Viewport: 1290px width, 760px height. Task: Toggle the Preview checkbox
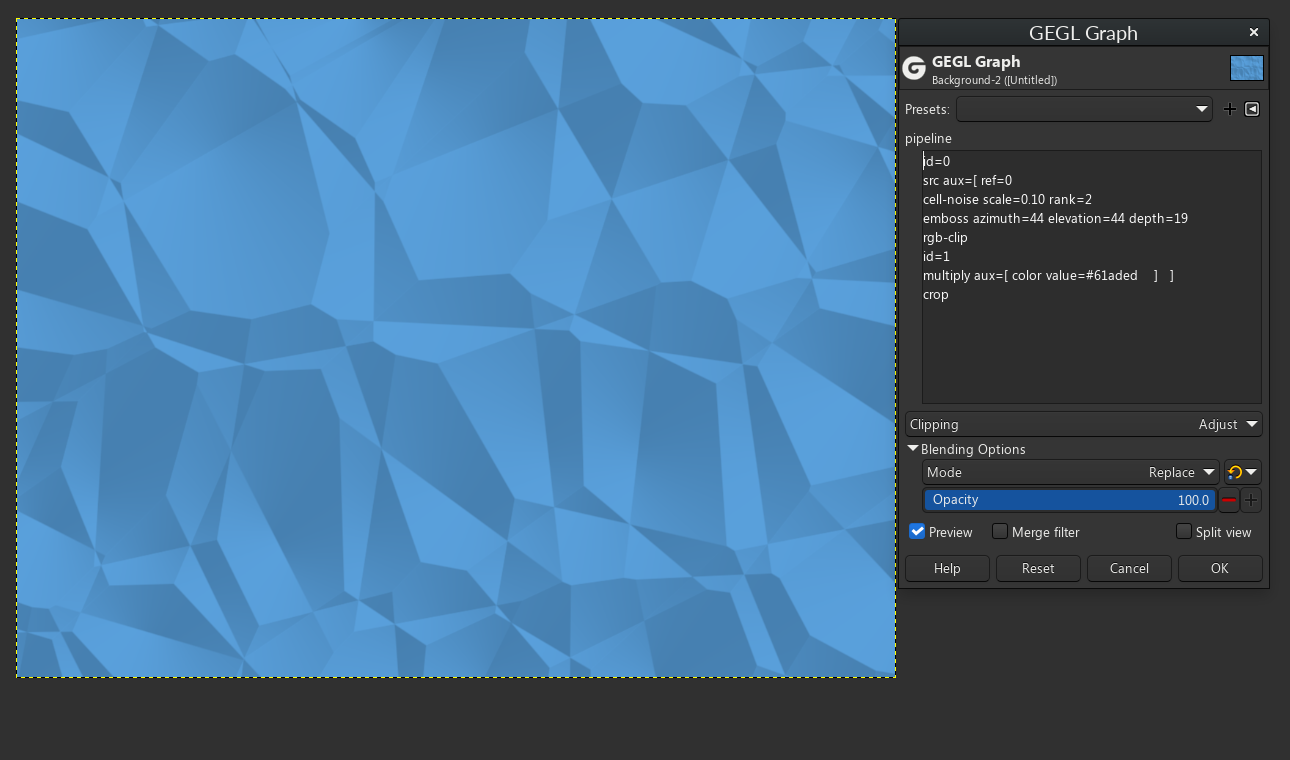tap(917, 531)
